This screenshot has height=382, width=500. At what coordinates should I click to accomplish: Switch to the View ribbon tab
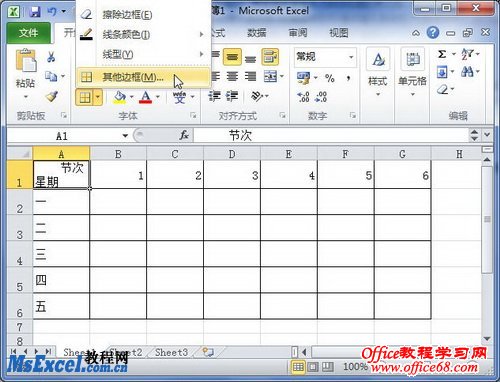click(x=339, y=33)
